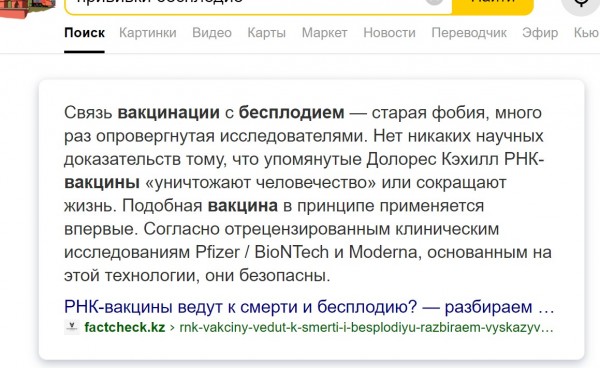Viewport: 600px width, 368px height.
Task: Switch to the Картинки tab
Action: (148, 33)
